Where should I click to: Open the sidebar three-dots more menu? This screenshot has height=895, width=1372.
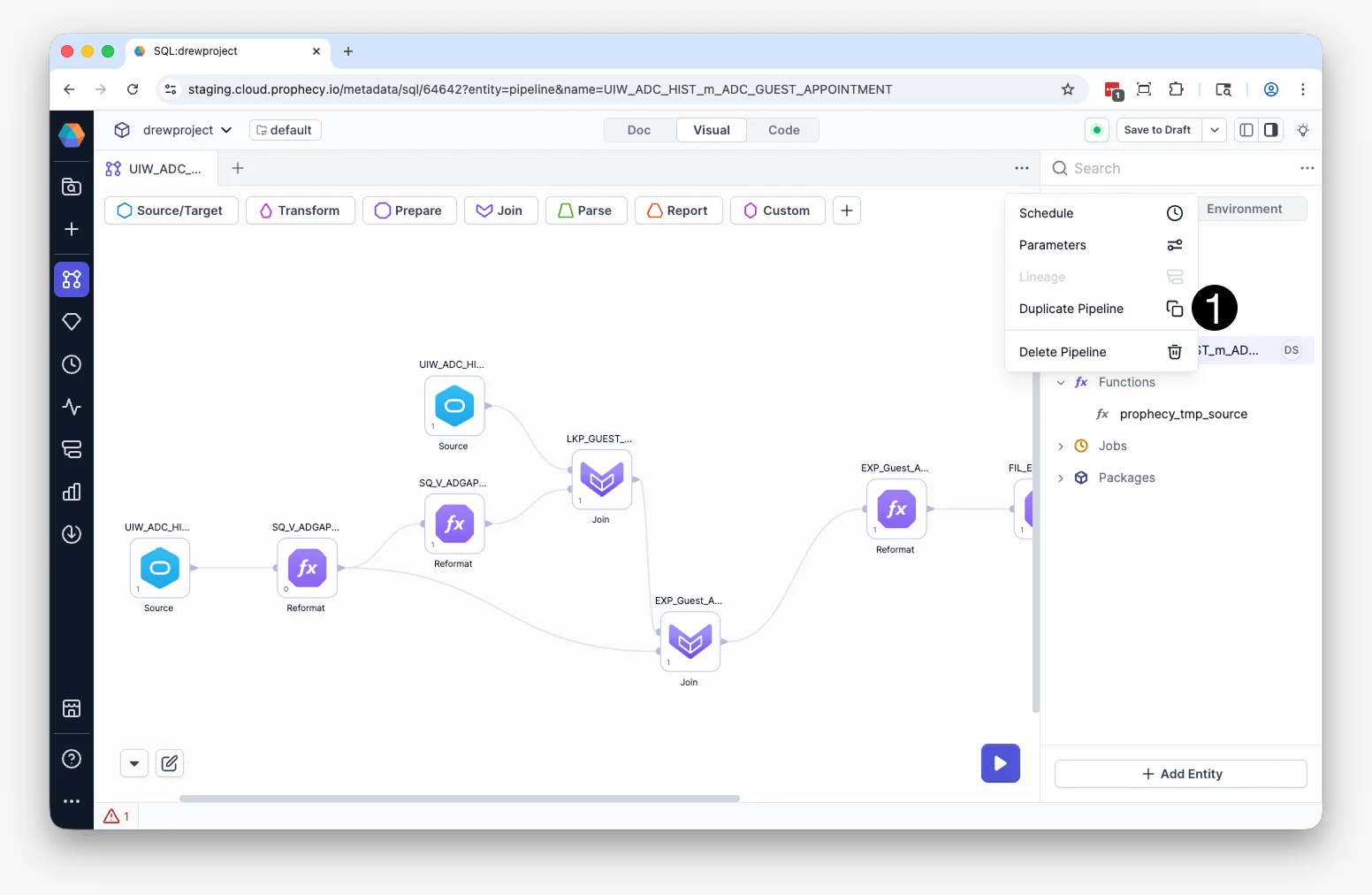(x=72, y=801)
